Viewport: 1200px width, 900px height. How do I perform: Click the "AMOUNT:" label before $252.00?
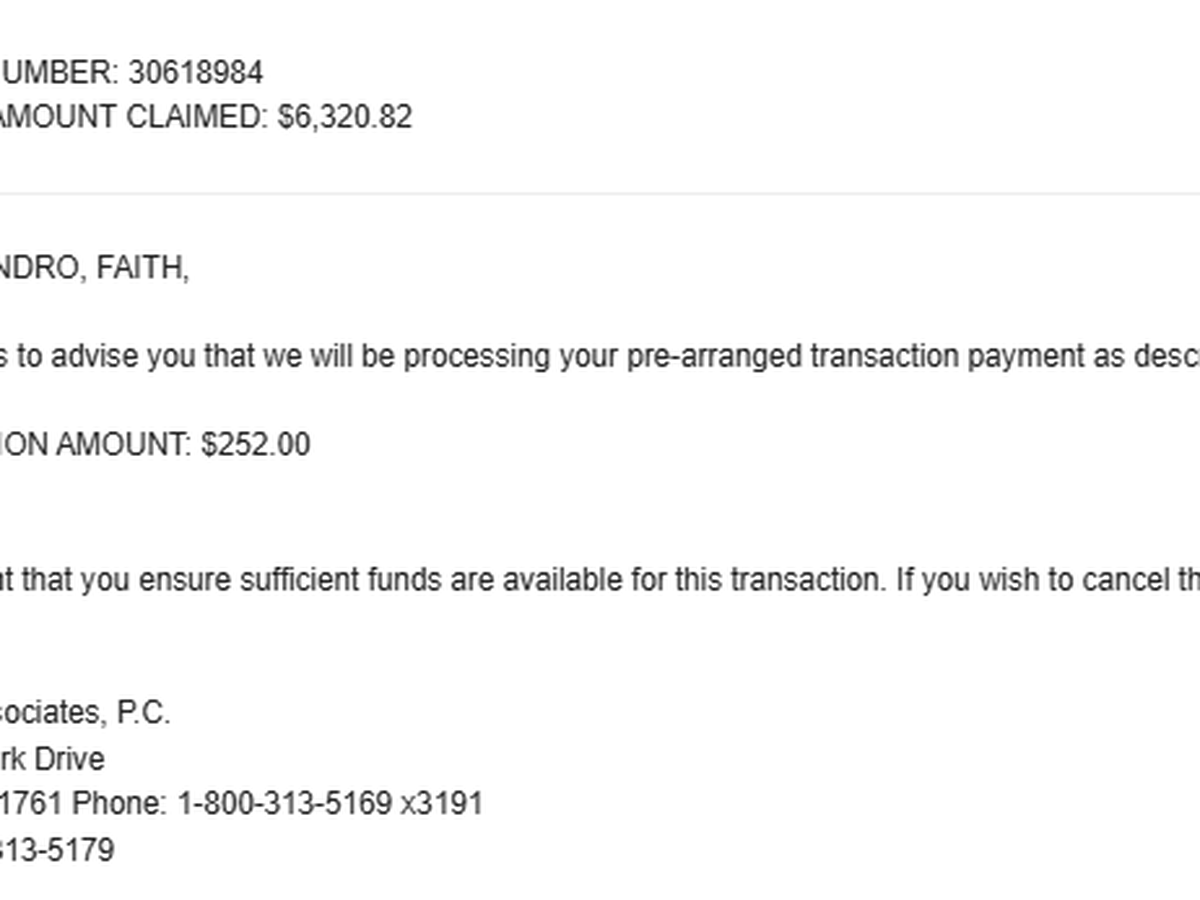pos(123,444)
